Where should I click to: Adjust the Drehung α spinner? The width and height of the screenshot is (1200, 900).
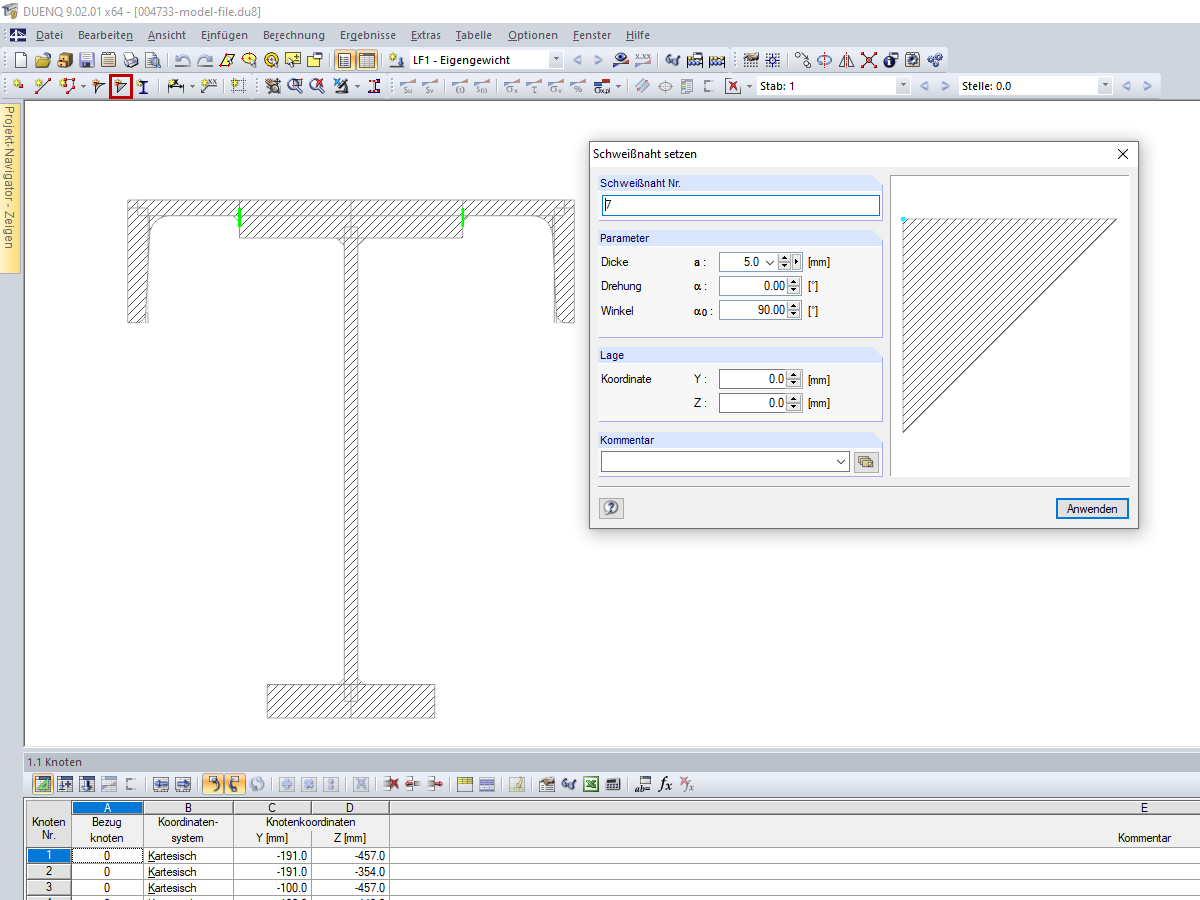[x=794, y=286]
